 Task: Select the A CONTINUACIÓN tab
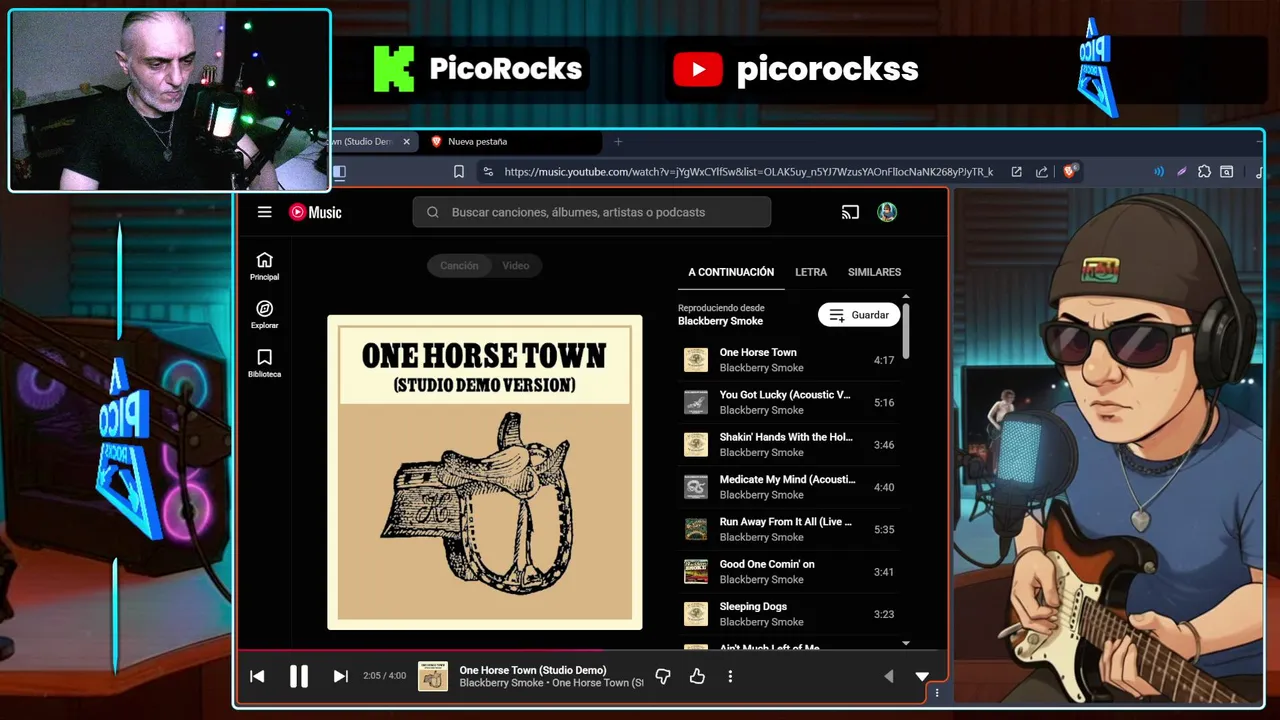(731, 272)
